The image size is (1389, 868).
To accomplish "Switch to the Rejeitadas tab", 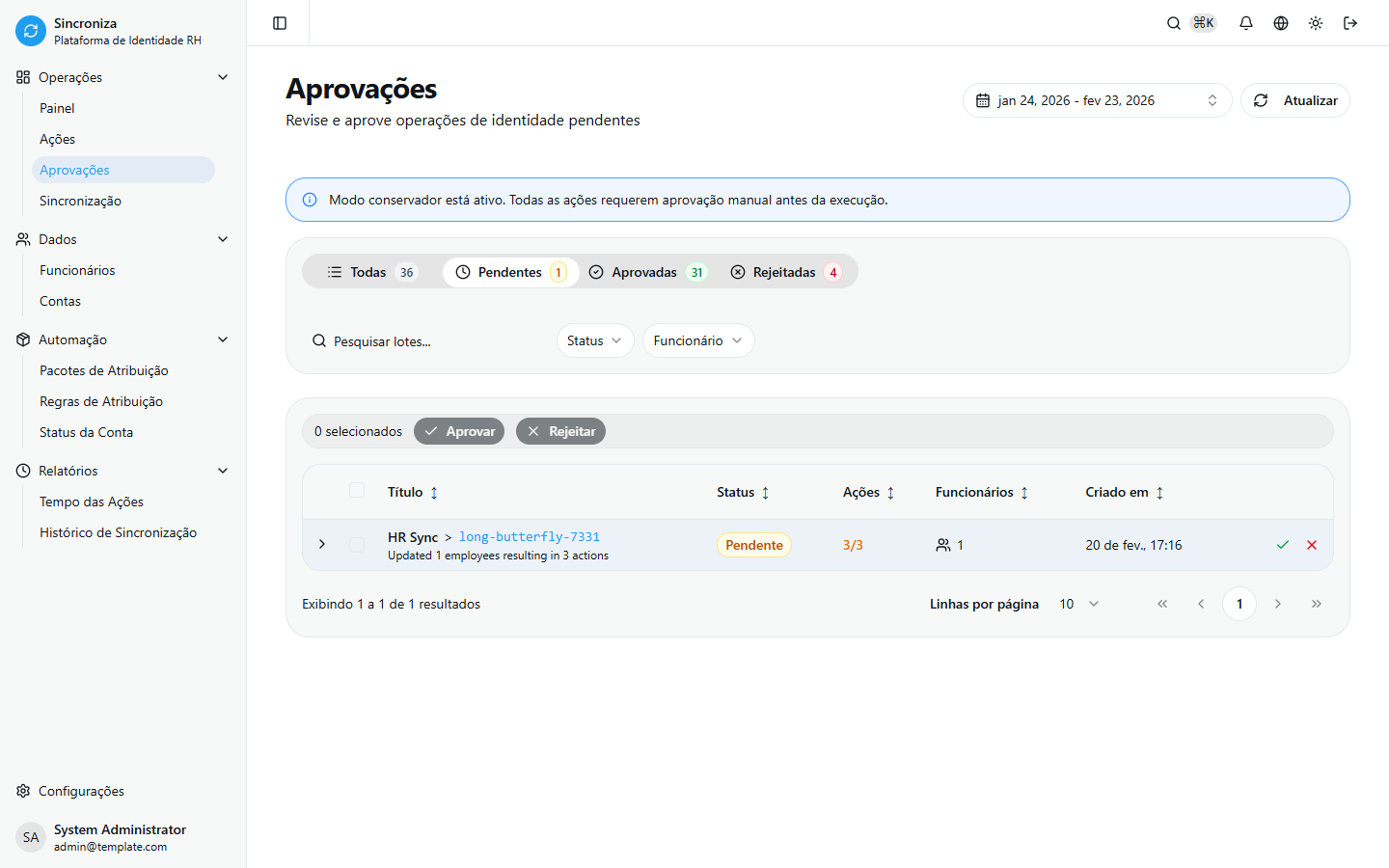I will click(785, 272).
